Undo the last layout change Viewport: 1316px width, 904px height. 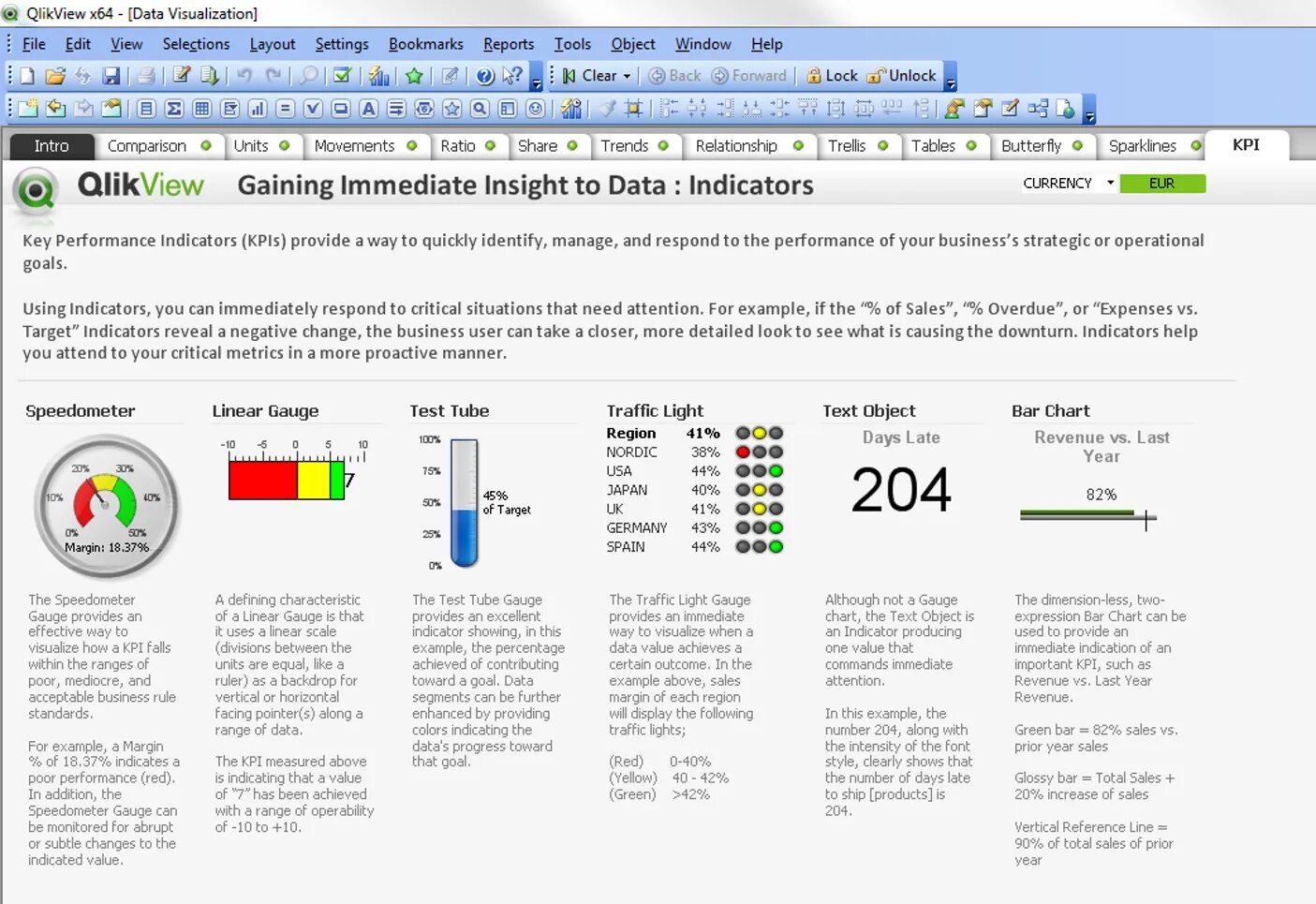(244, 76)
